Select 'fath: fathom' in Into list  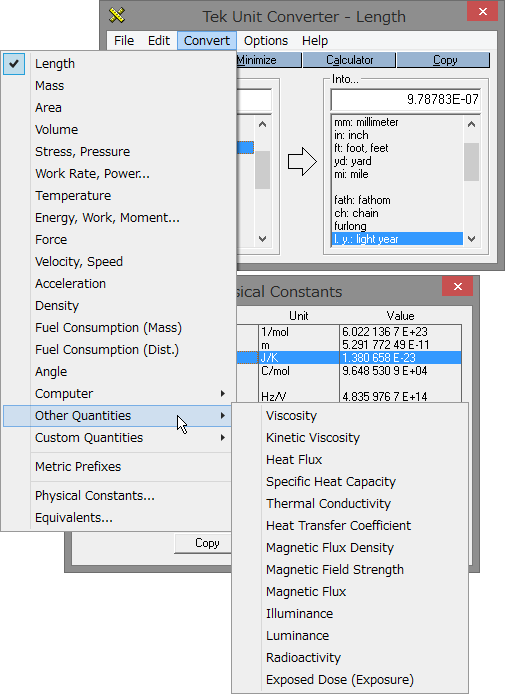[397, 200]
